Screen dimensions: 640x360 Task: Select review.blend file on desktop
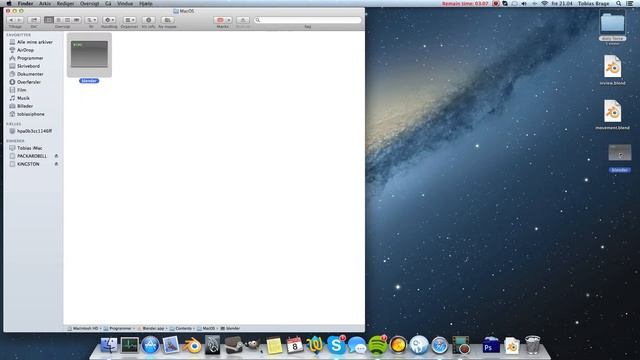[612, 67]
